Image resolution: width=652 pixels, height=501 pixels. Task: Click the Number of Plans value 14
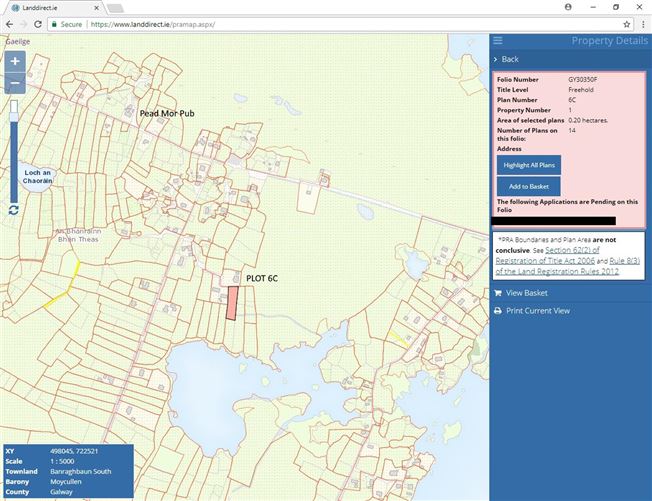[x=572, y=131]
